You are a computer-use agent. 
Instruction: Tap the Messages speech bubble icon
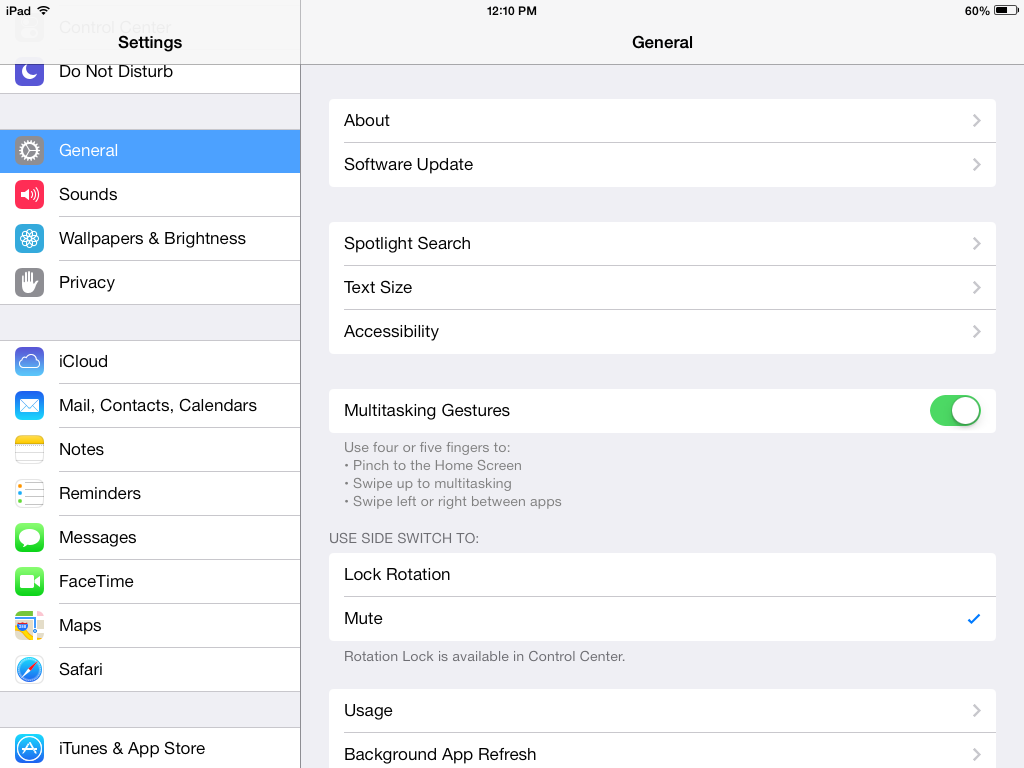[x=29, y=537]
